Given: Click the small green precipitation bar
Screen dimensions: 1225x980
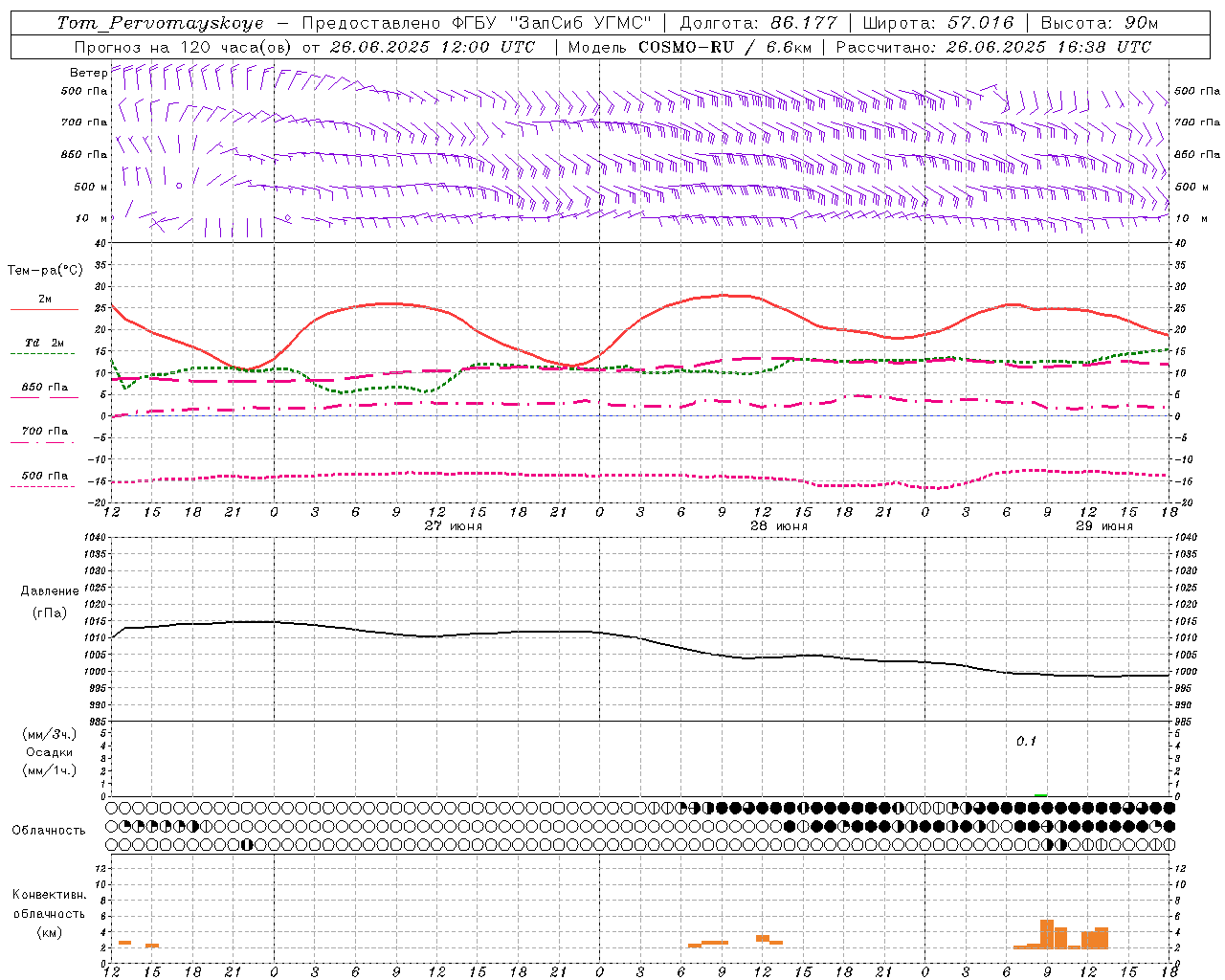Looking at the screenshot, I should click(1040, 795).
